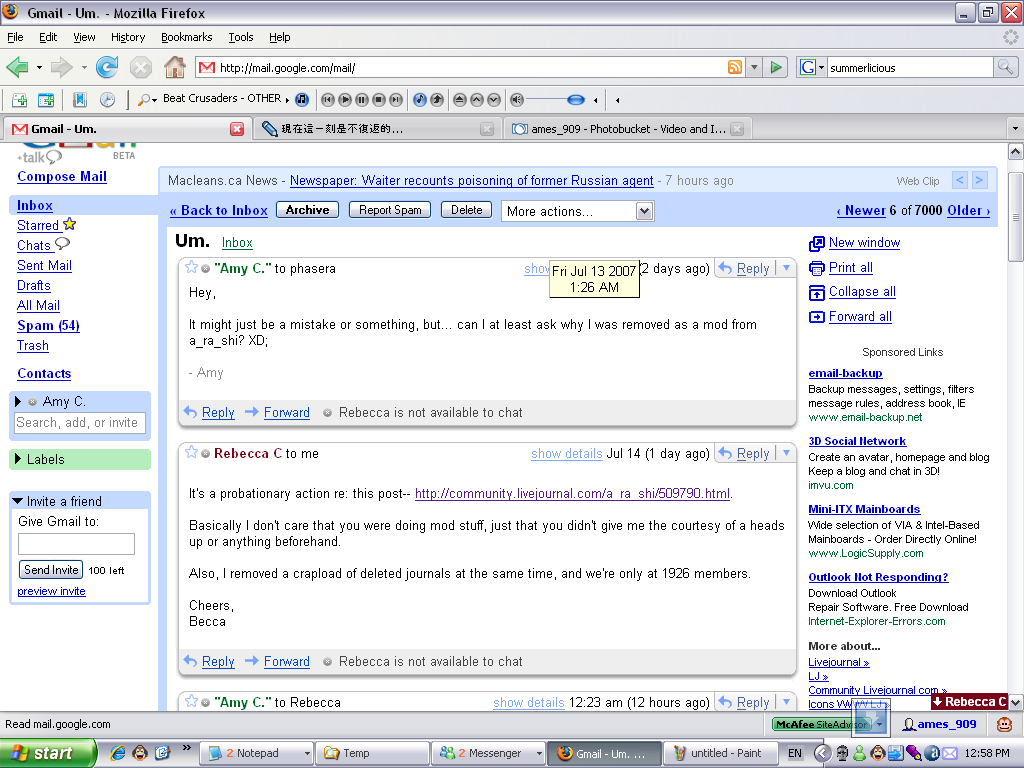Click the page vertical scrollbar thumb
Image resolution: width=1024 pixels, height=768 pixels.
1016,217
